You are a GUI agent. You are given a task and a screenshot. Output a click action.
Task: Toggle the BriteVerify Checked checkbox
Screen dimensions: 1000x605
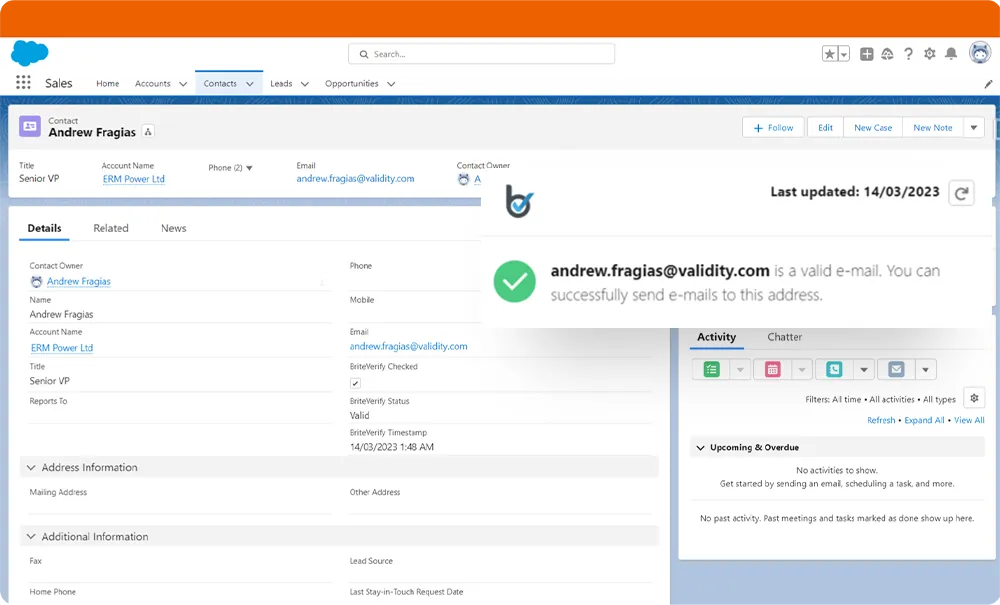pyautogui.click(x=355, y=383)
